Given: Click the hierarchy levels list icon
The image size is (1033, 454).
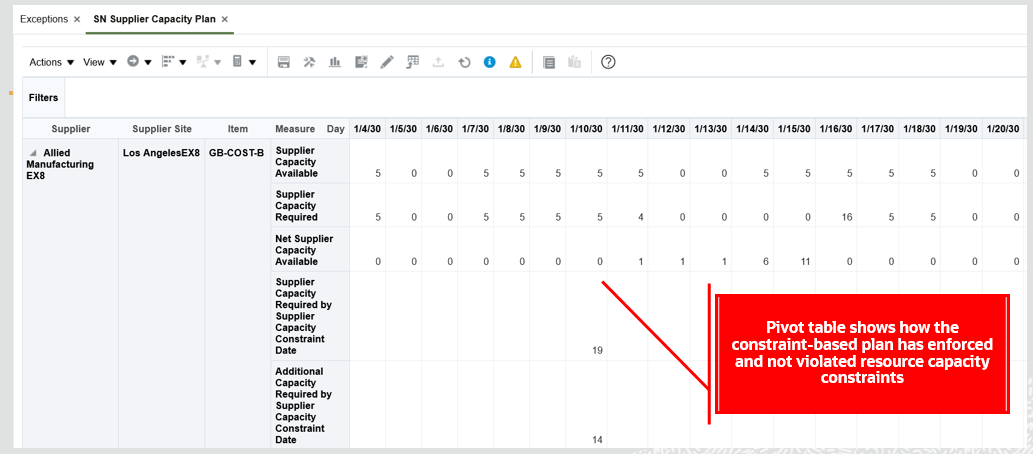Looking at the screenshot, I should pyautogui.click(x=168, y=61).
